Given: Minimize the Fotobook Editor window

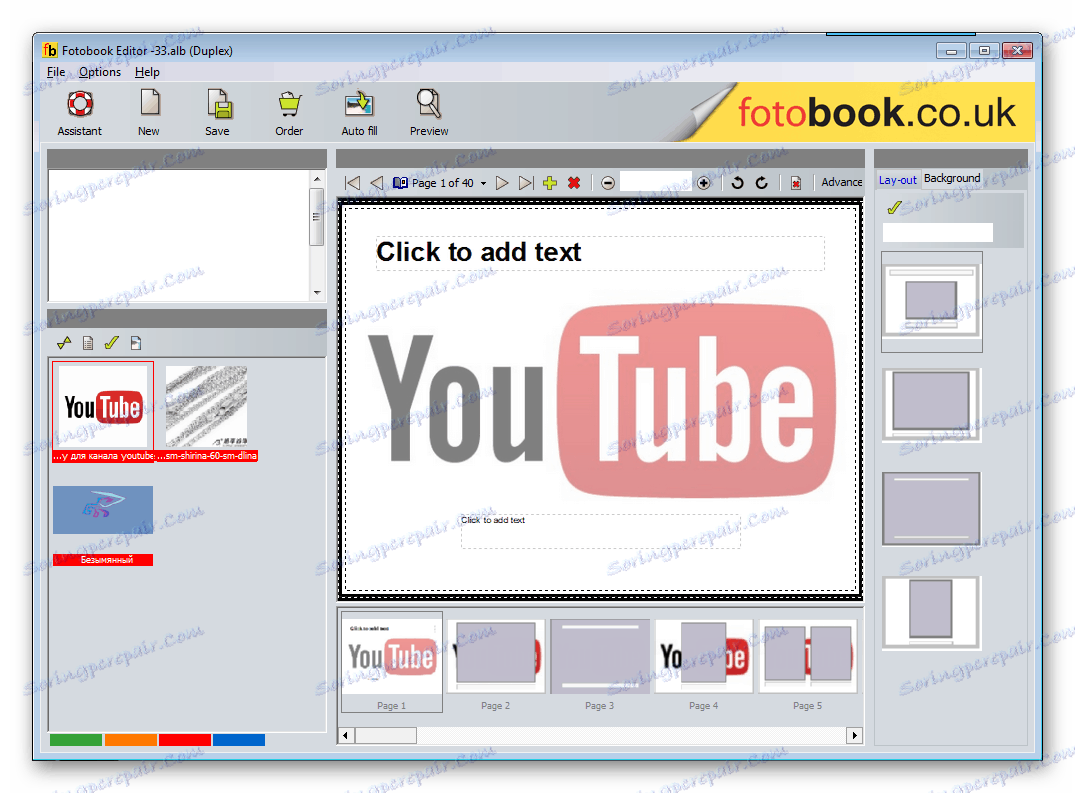Looking at the screenshot, I should 951,51.
